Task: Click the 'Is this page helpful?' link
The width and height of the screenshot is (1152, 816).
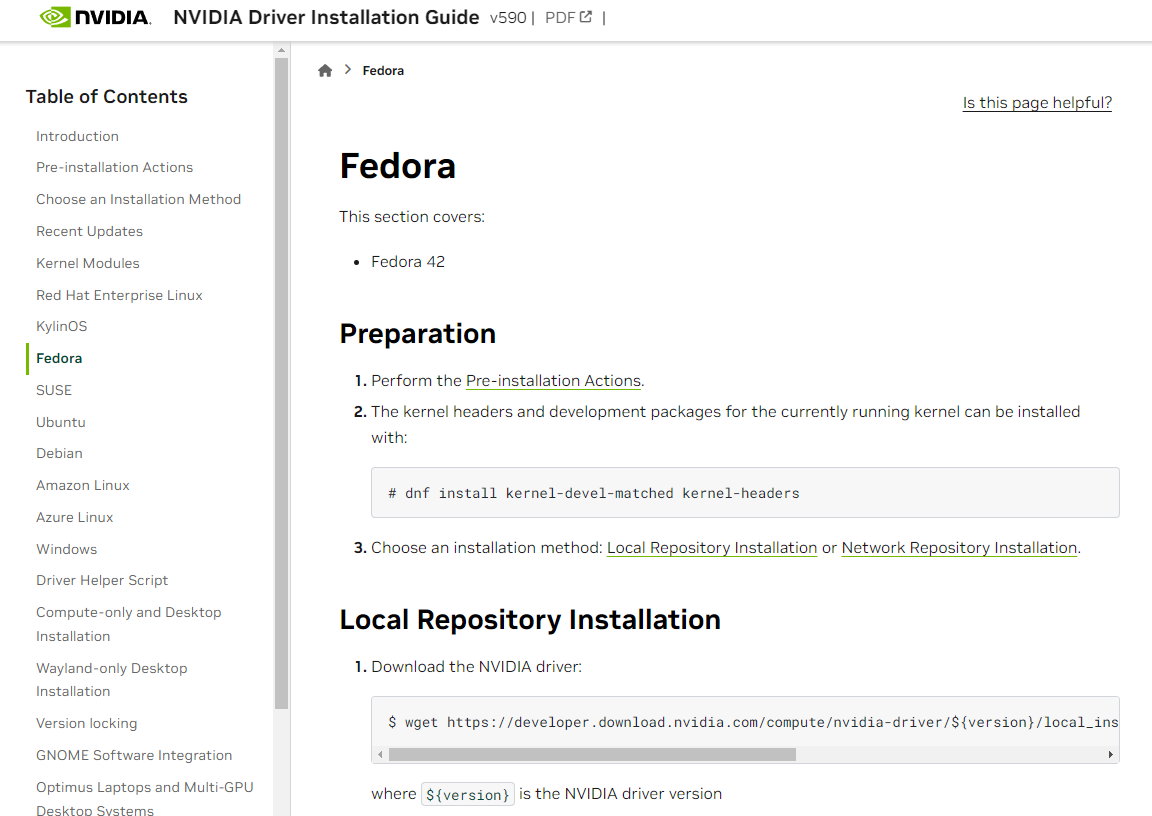Action: point(1037,103)
